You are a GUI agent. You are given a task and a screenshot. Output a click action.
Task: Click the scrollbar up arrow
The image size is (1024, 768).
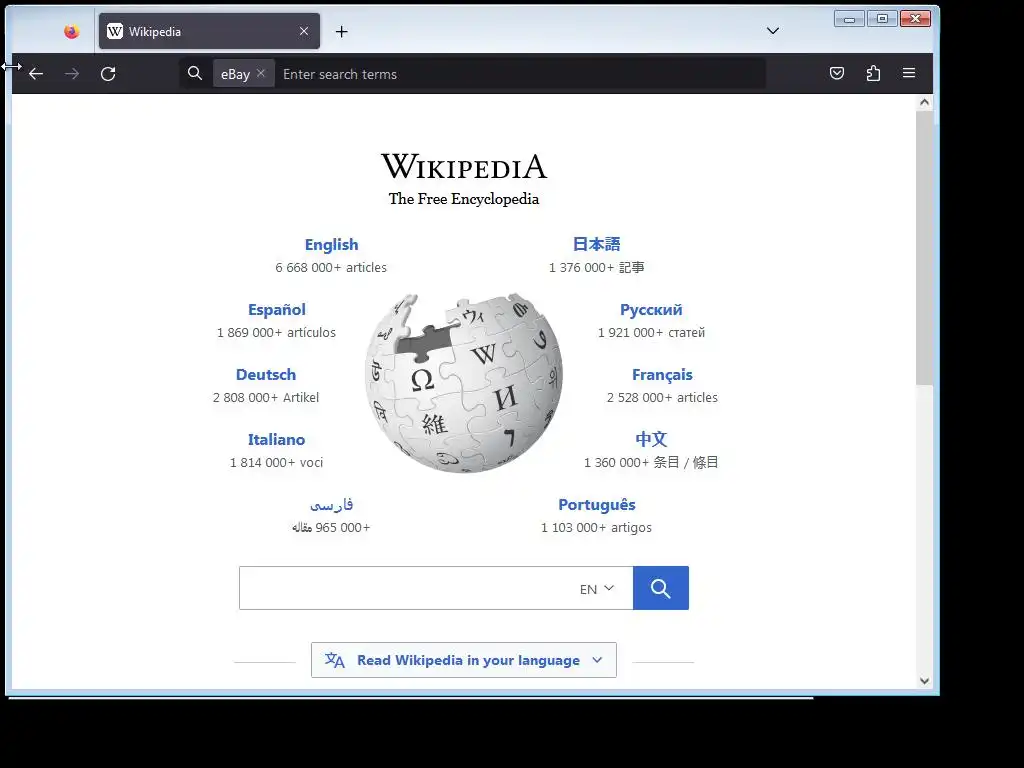pyautogui.click(x=924, y=102)
